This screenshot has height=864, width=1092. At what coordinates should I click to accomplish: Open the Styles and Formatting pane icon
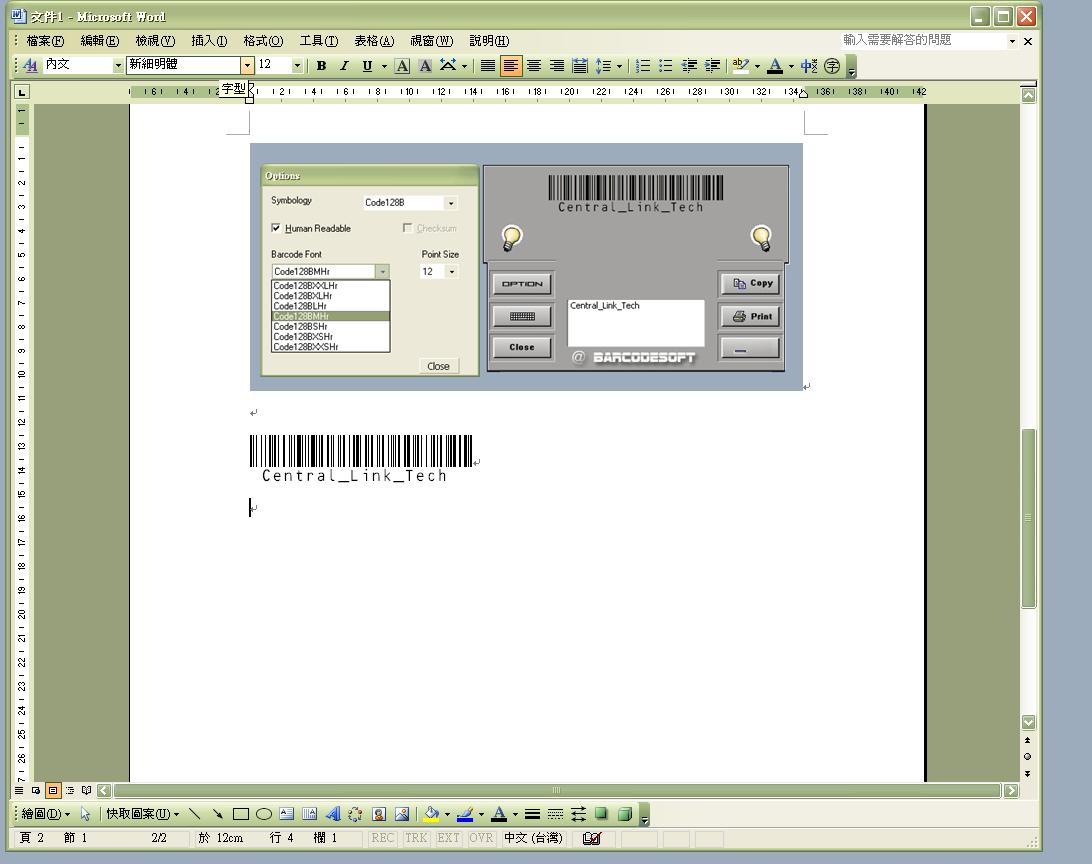pos(30,65)
